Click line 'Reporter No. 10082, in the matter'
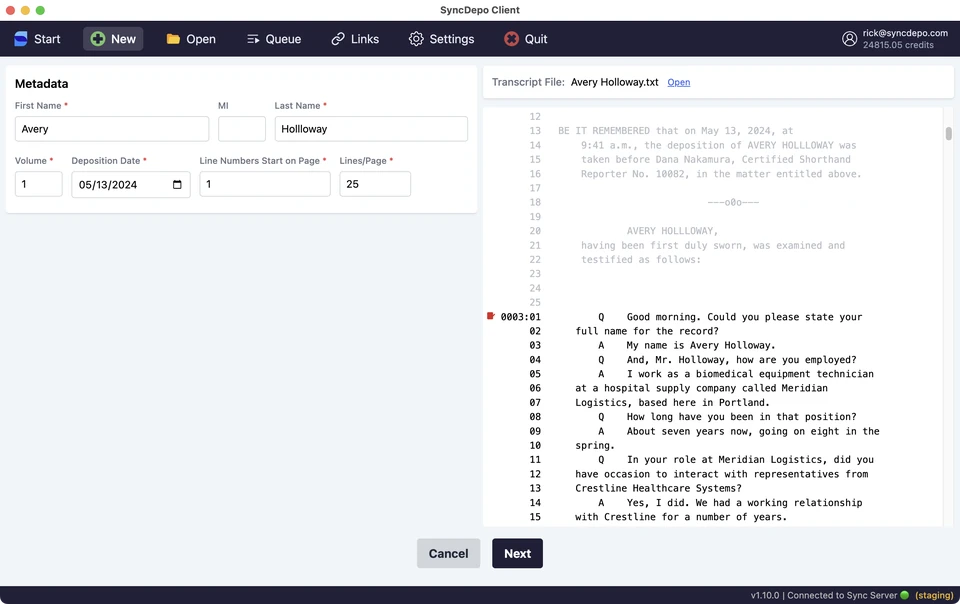This screenshot has height=604, width=960. (721, 174)
